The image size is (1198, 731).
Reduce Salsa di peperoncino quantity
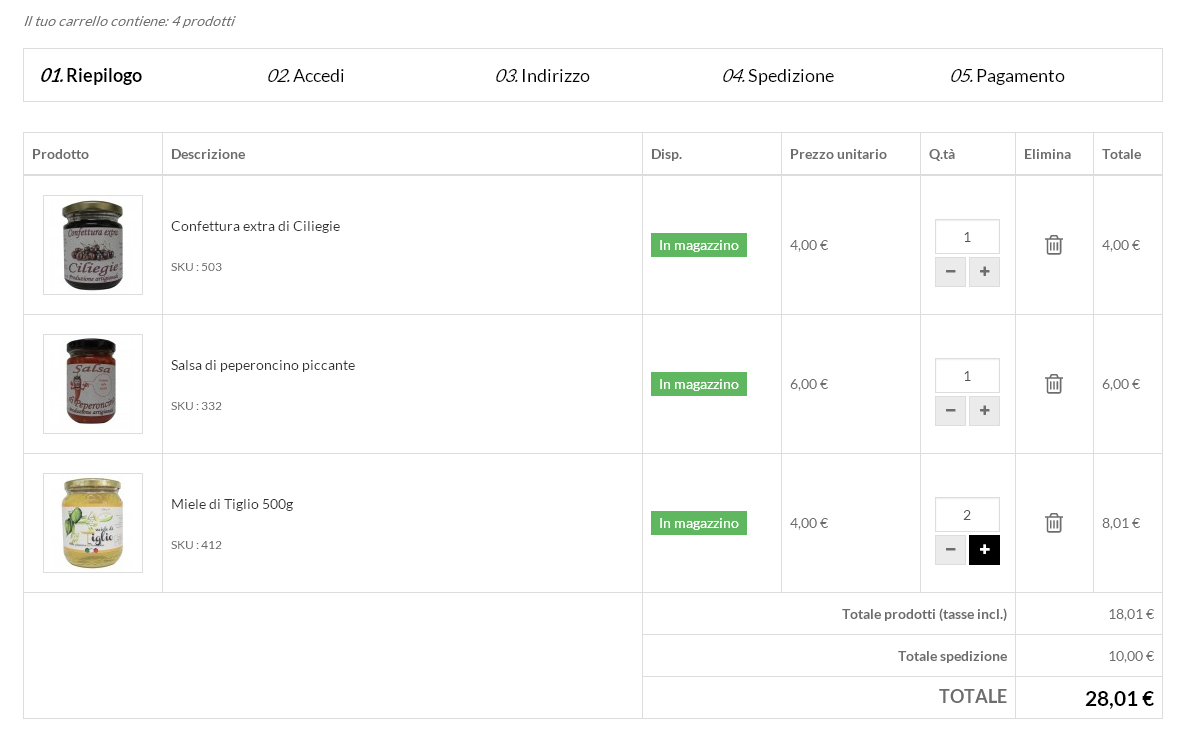click(x=950, y=411)
